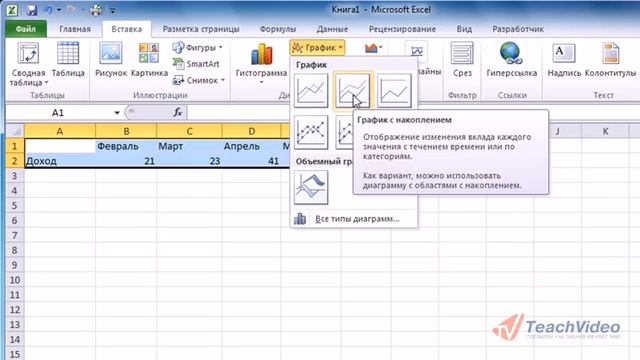Click the fx insert function button
640x360 pixels.
[178, 112]
